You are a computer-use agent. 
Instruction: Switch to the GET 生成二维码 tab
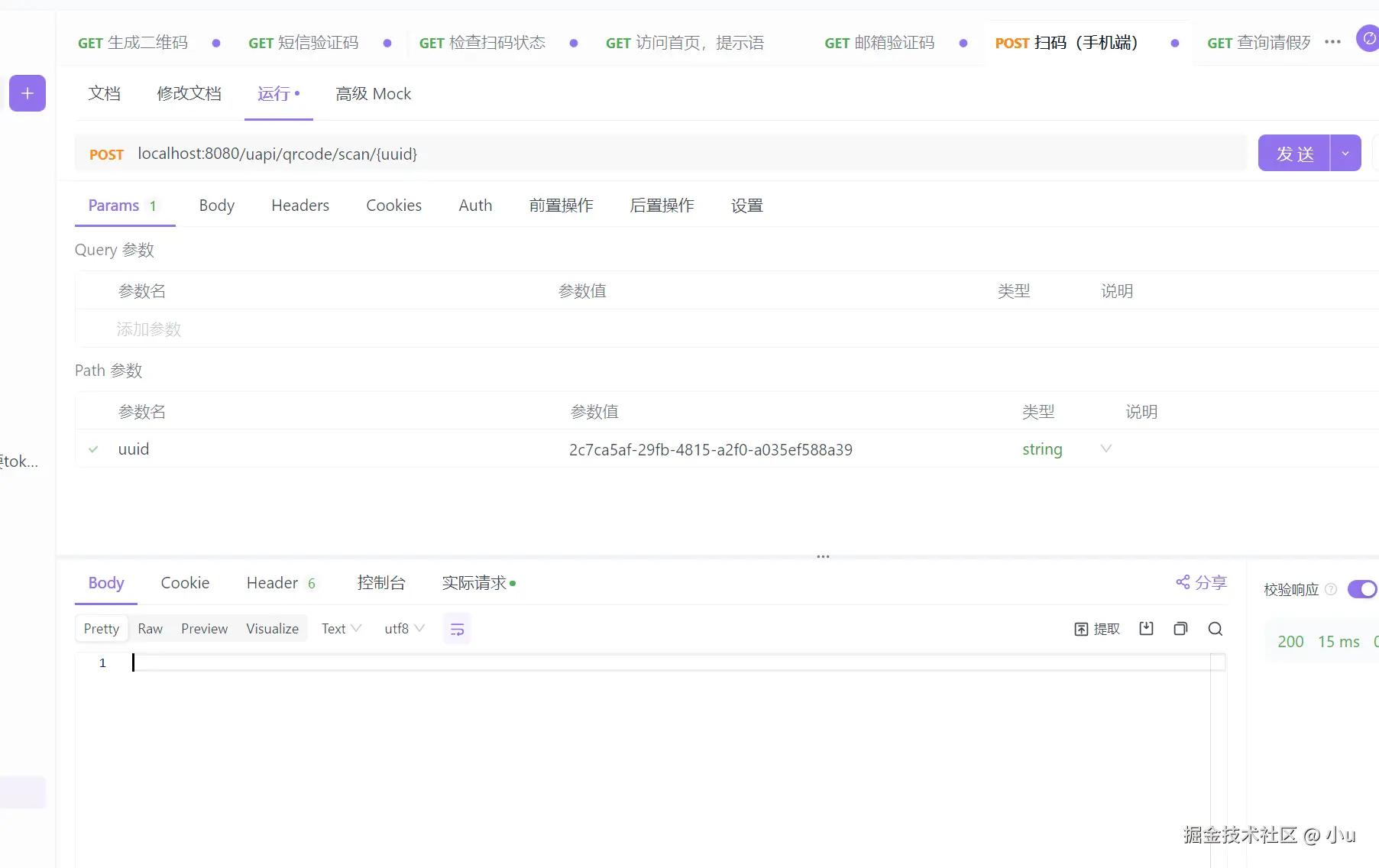(133, 43)
